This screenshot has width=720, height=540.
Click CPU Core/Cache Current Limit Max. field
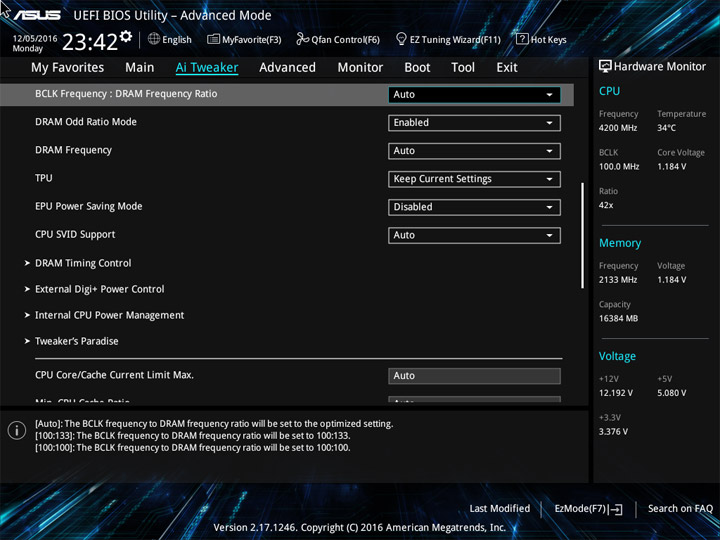pos(474,376)
